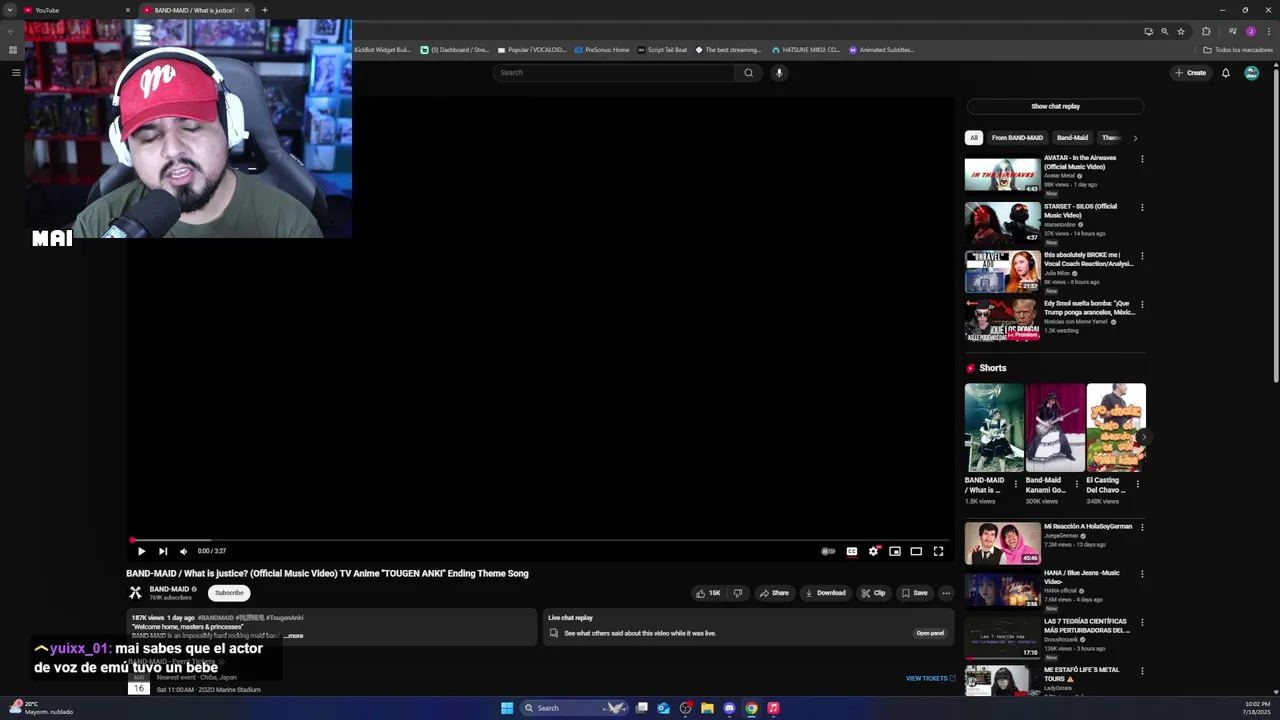Open options for Mi Reacción A HolaSoyGerman

(x=1142, y=527)
